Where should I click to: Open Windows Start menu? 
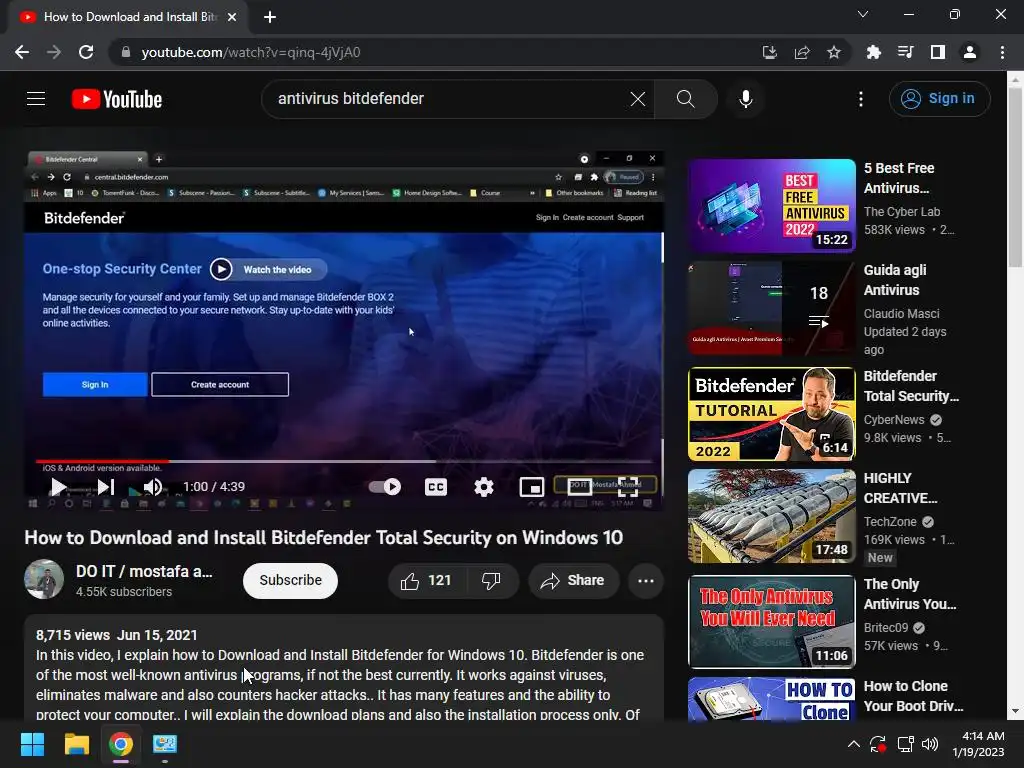point(32,744)
